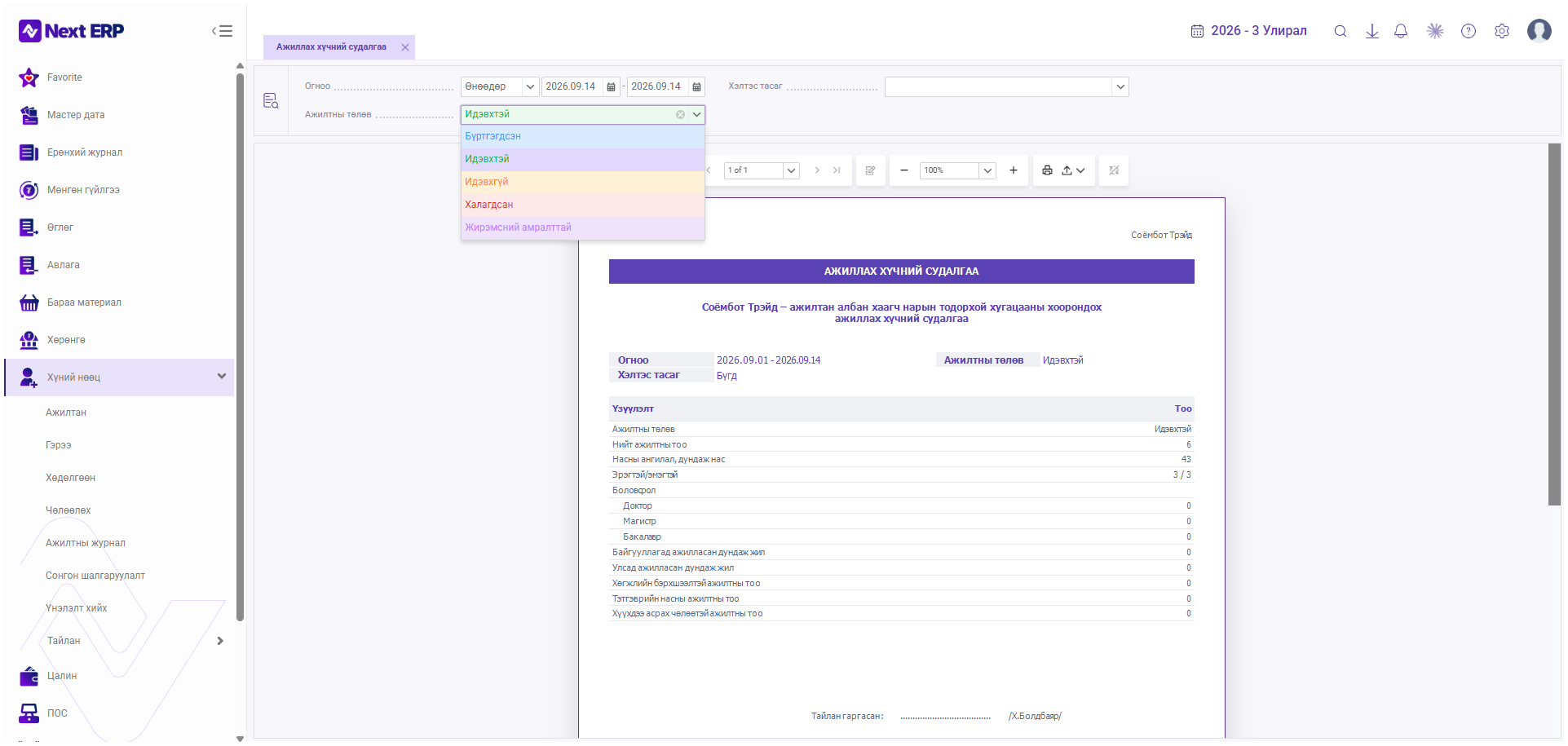Image resolution: width=1568 pixels, height=746 pixels.
Task: Clear the Ажилтны төлөв selected value
Action: point(680,115)
